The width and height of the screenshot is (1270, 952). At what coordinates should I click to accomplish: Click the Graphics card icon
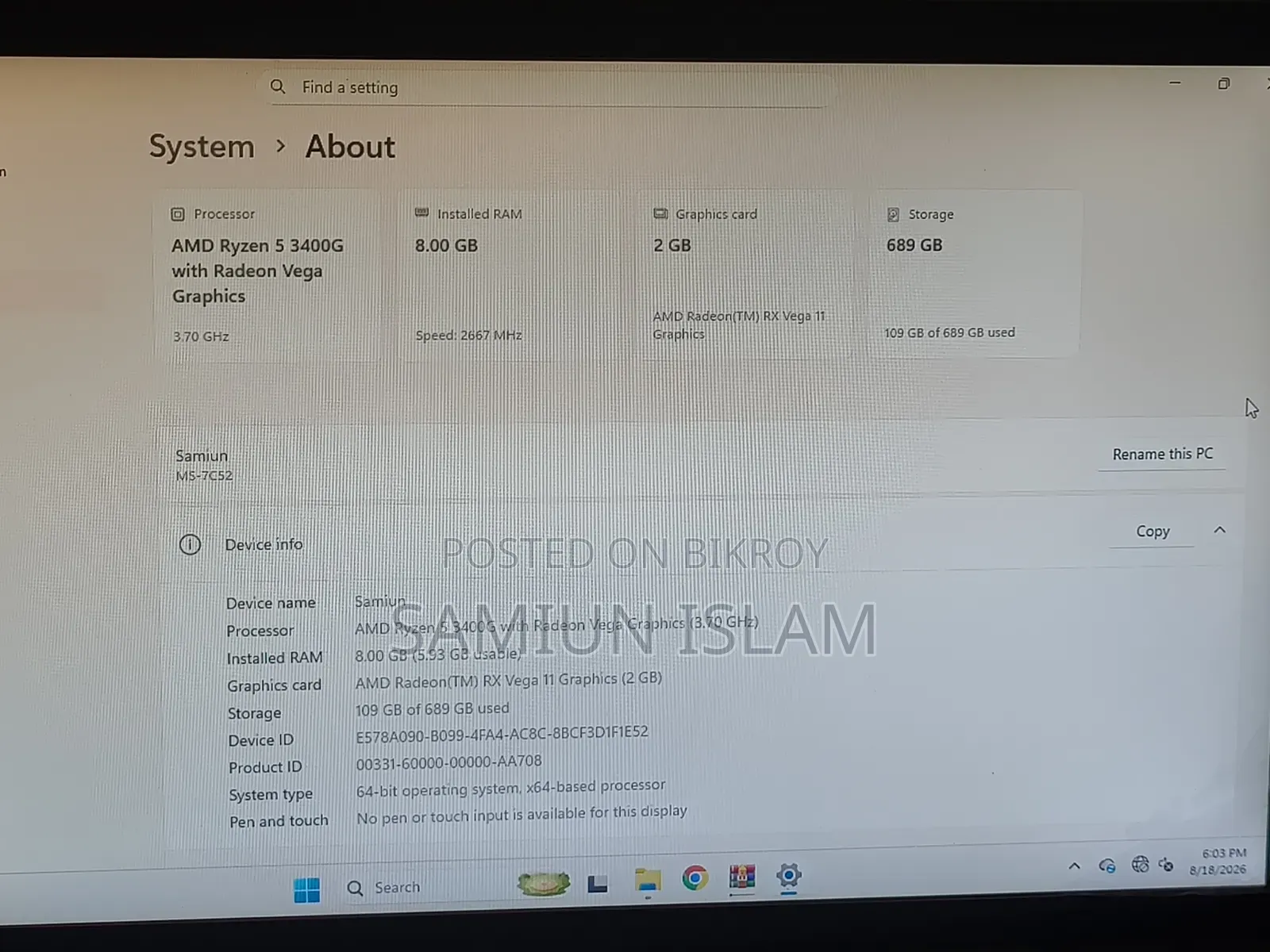click(x=660, y=213)
